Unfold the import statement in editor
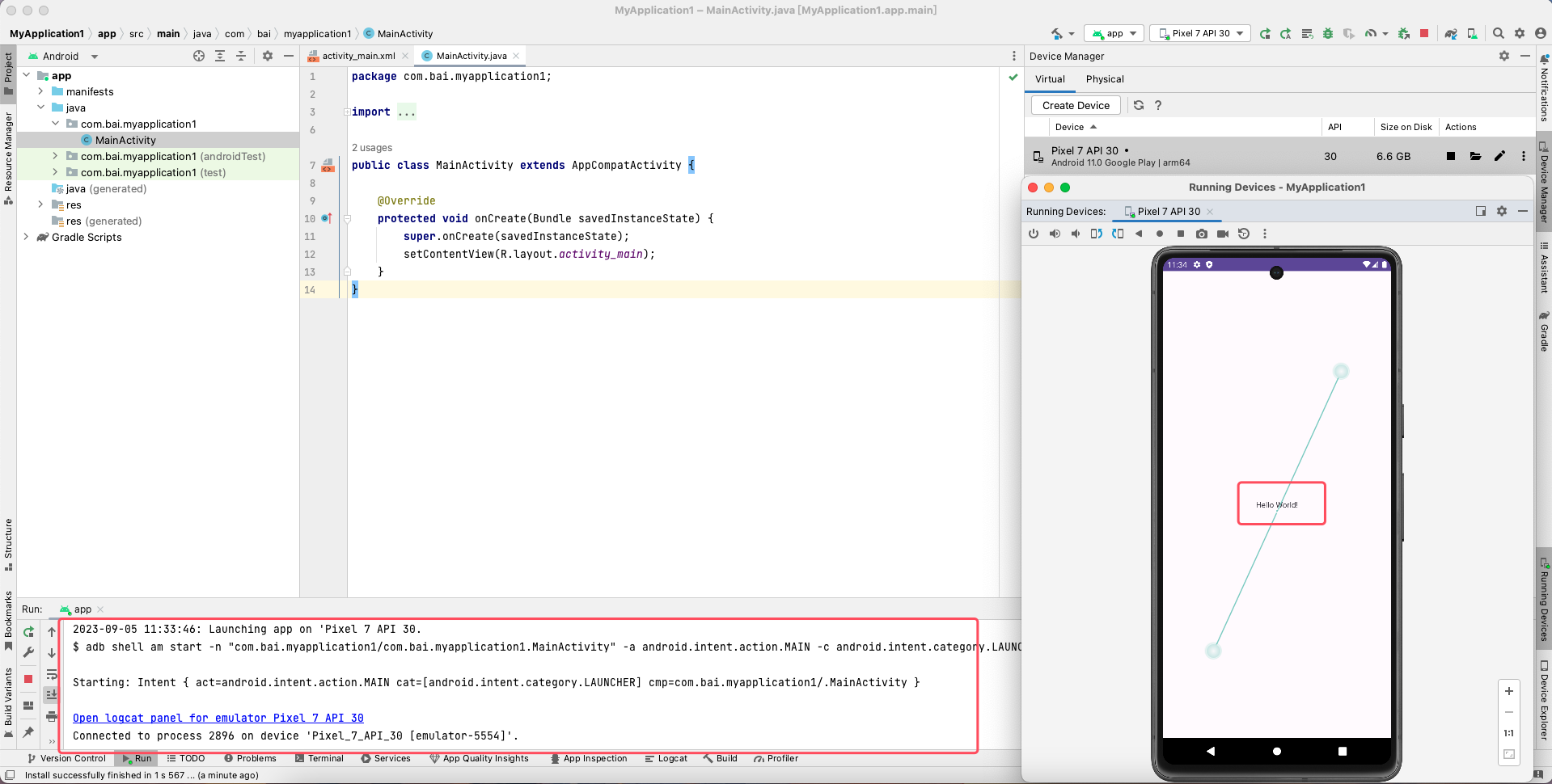This screenshot has height=784, width=1552. point(347,112)
